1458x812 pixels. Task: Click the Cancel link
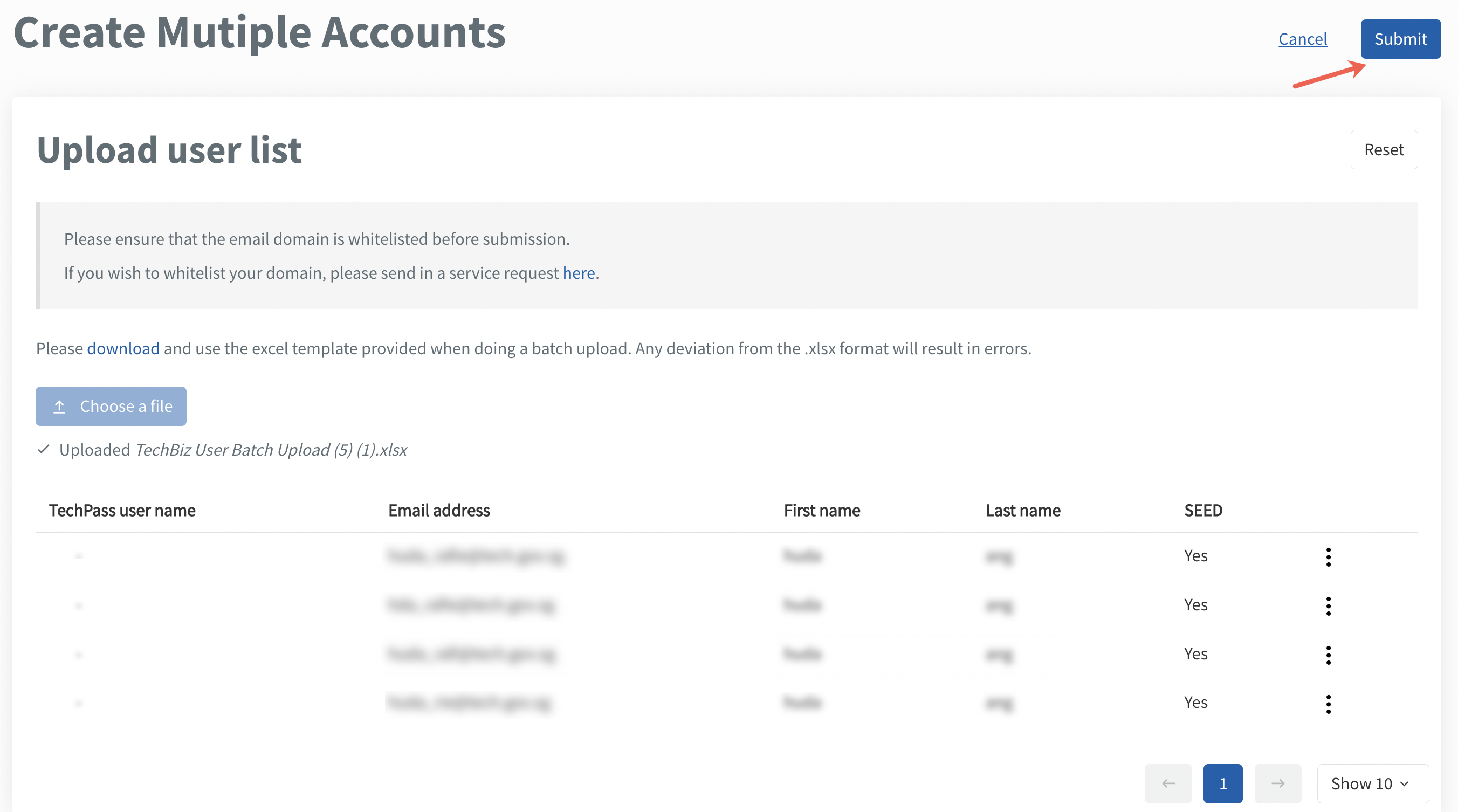(x=1302, y=39)
